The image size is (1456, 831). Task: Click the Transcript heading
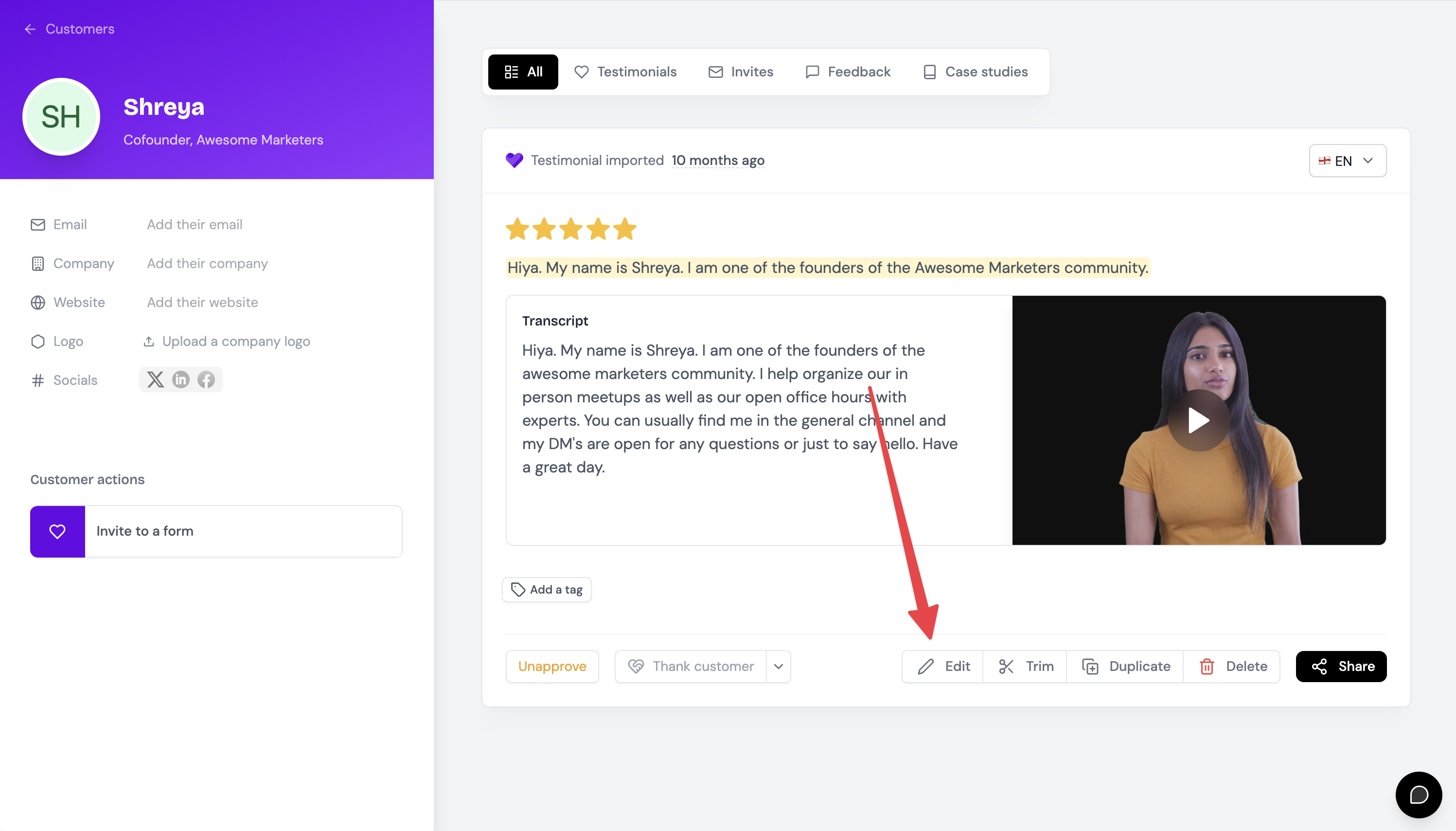tap(555, 321)
